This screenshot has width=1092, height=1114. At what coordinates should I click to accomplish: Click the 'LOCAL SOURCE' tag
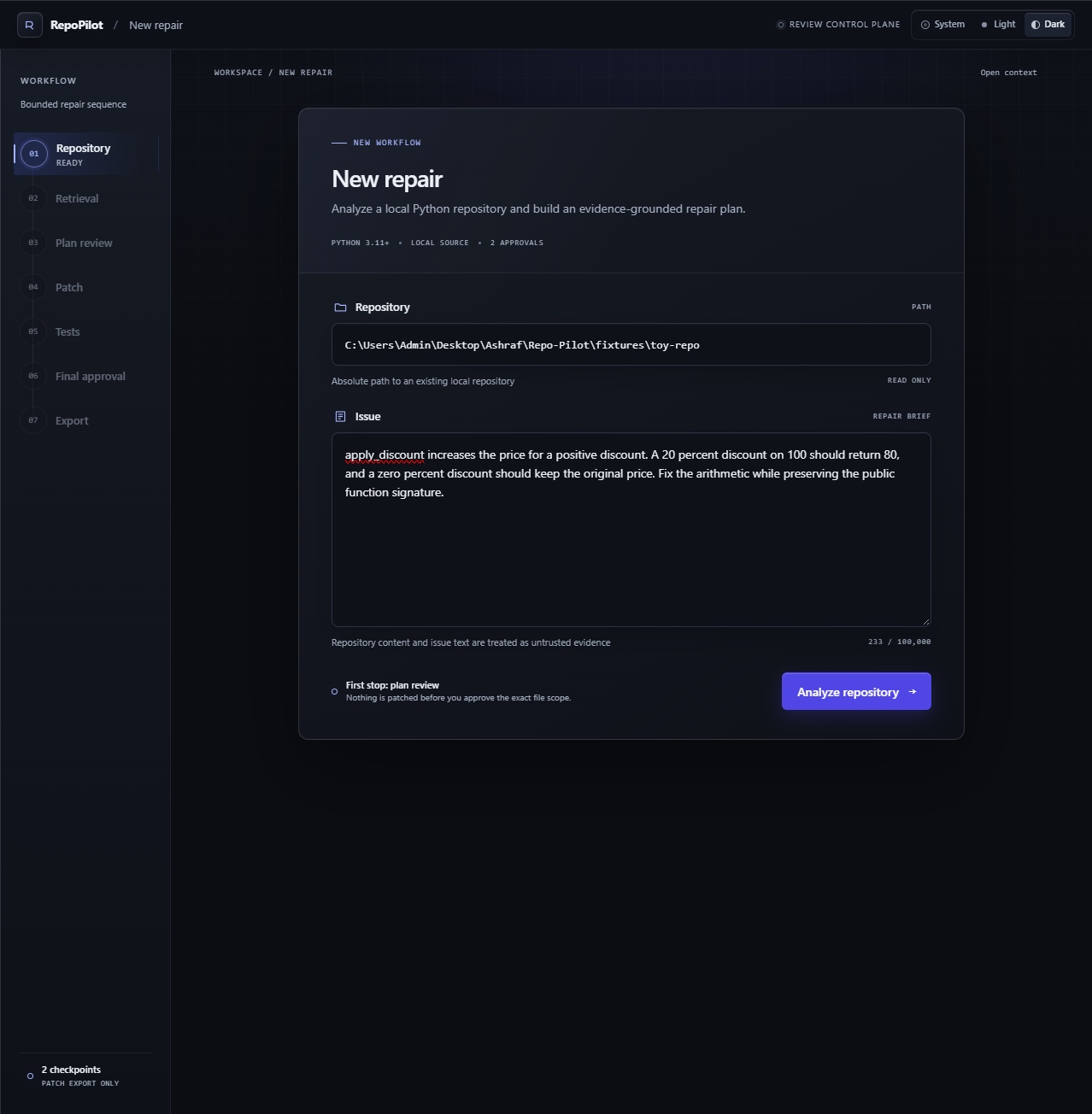(439, 243)
